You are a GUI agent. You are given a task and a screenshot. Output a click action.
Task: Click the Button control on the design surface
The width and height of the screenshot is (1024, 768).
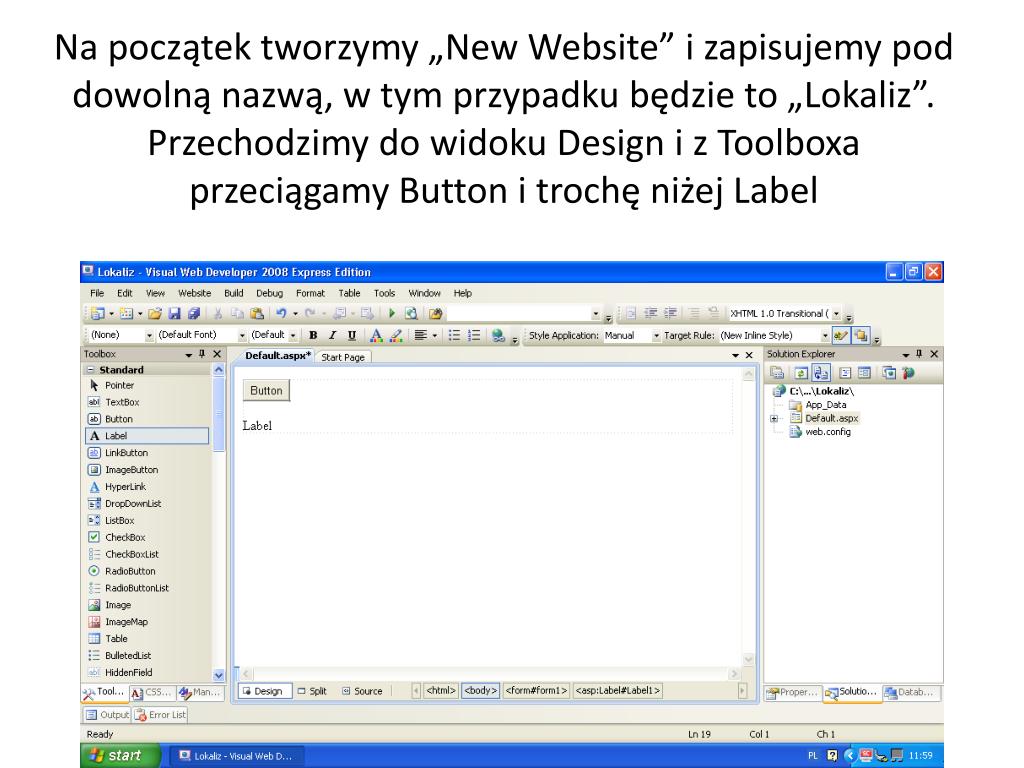(266, 391)
